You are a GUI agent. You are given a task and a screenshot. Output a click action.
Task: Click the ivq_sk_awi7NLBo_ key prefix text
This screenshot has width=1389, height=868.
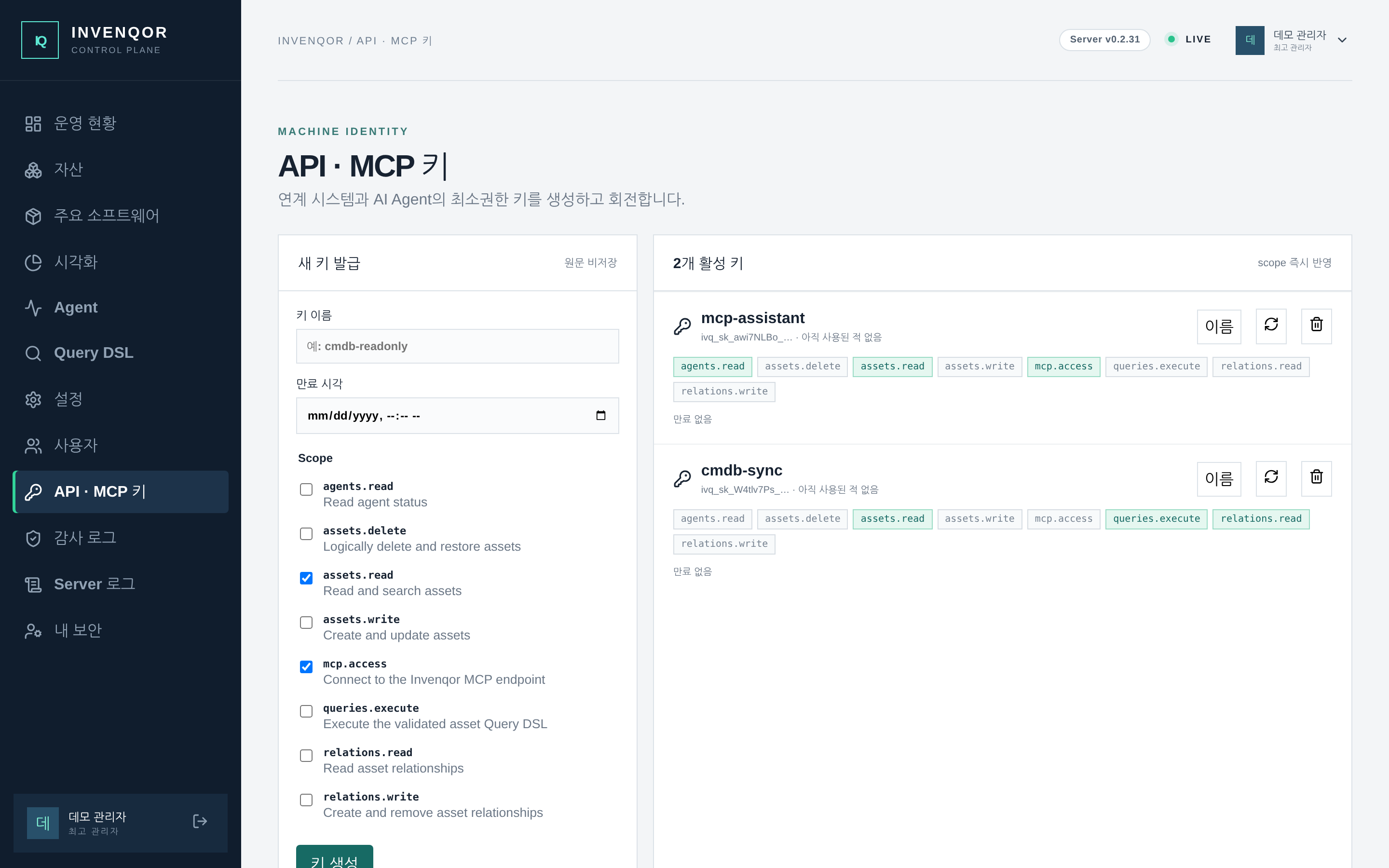[x=746, y=338]
